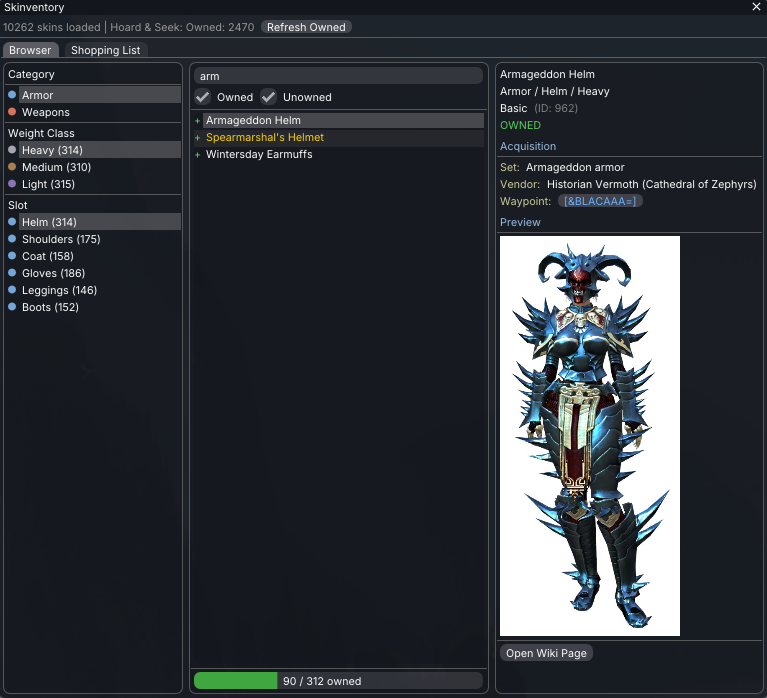Click the plus icon beside Armageddon Helm
The height and width of the screenshot is (698, 767).
[198, 121]
